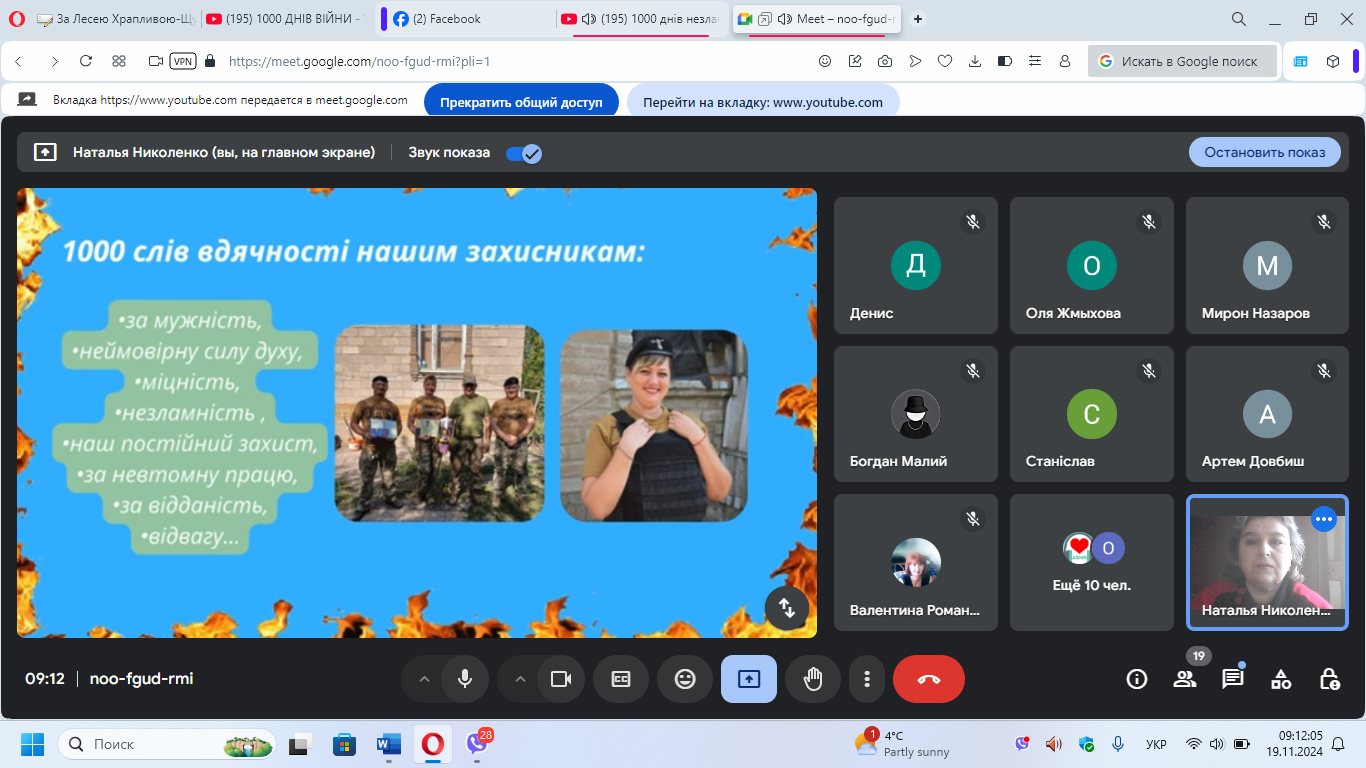Image resolution: width=1366 pixels, height=768 pixels.
Task: Click the present screen button
Action: pyautogui.click(x=749, y=679)
